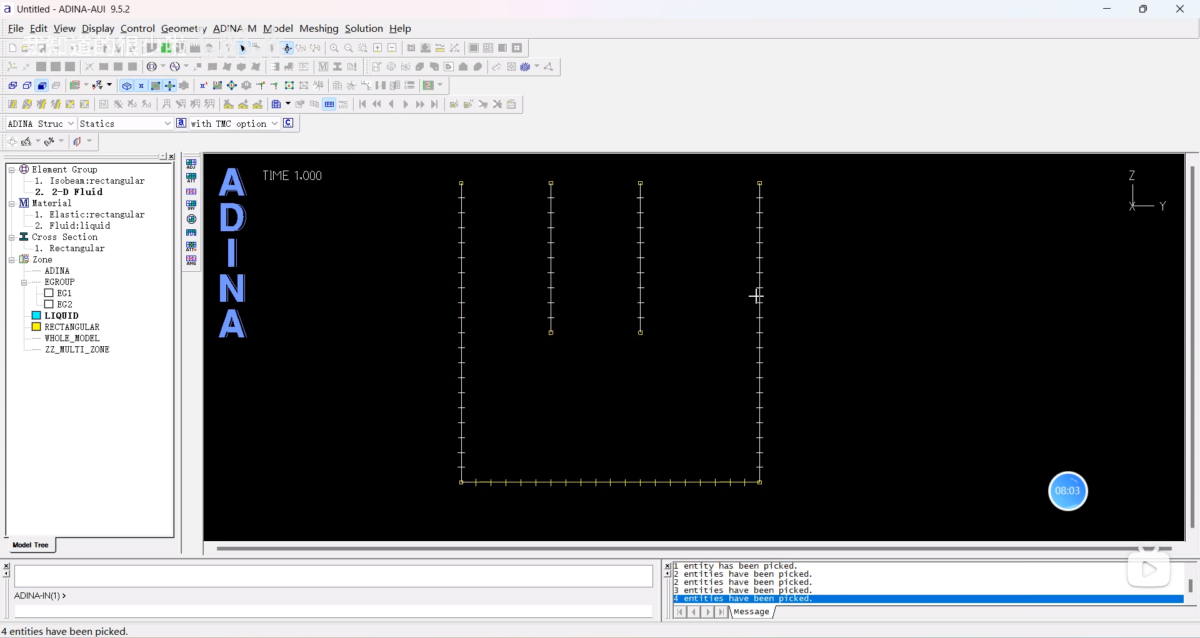Open the Help menu
This screenshot has height=638, width=1200.
pos(400,28)
